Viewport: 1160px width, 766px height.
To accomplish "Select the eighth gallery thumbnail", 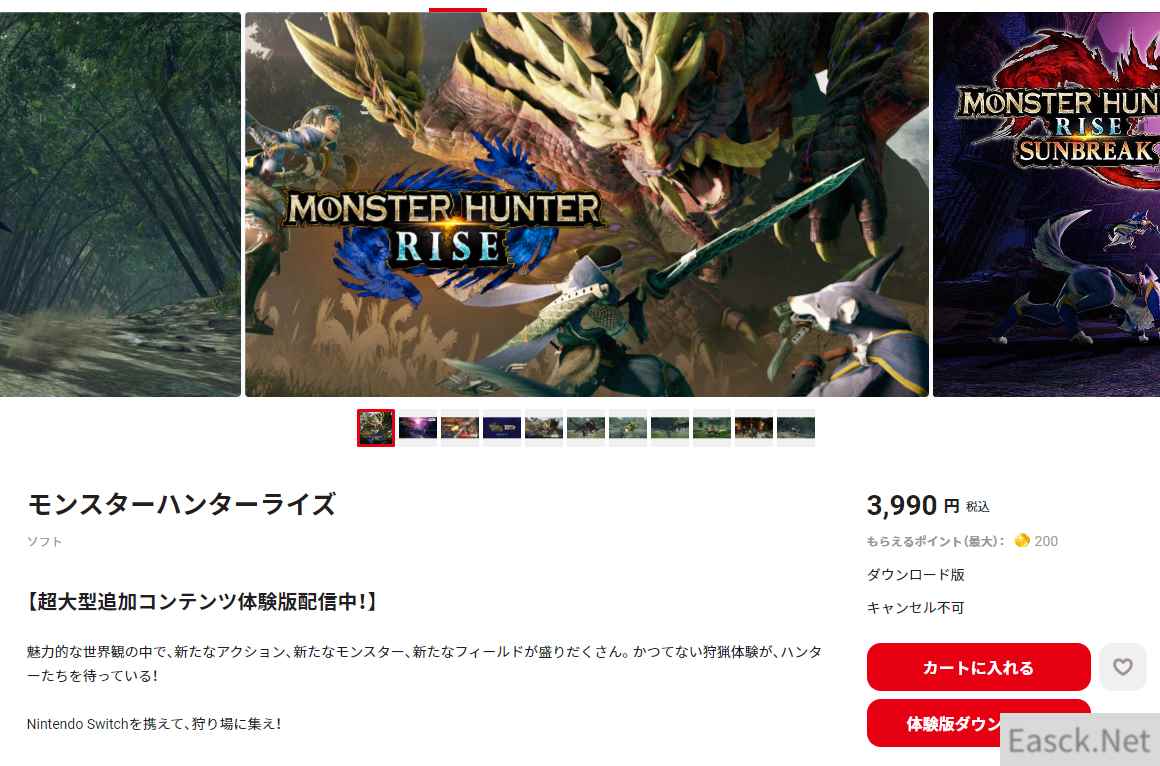I will [x=670, y=428].
